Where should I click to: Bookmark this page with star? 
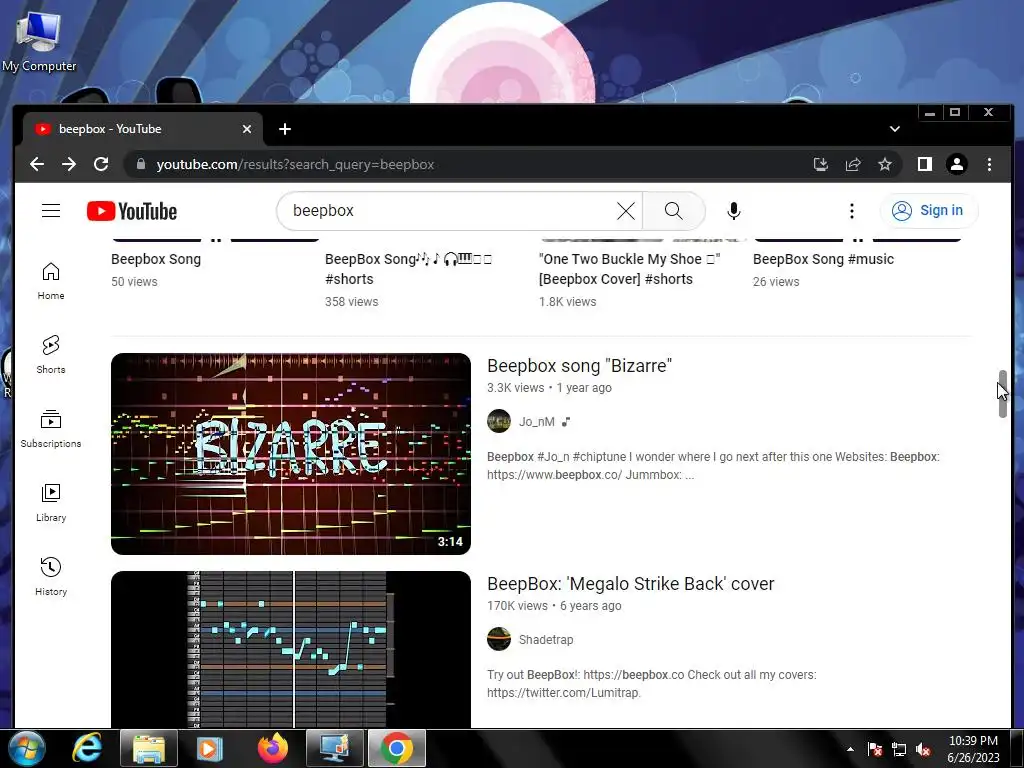[x=885, y=164]
